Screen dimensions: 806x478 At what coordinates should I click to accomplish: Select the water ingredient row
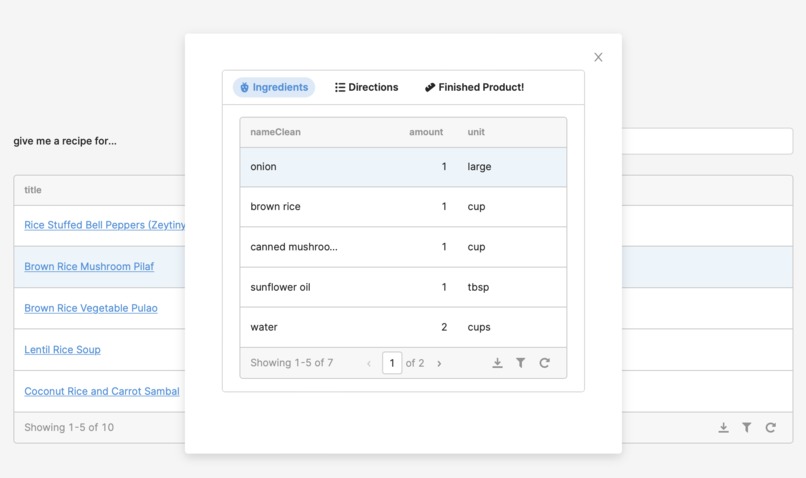(403, 327)
